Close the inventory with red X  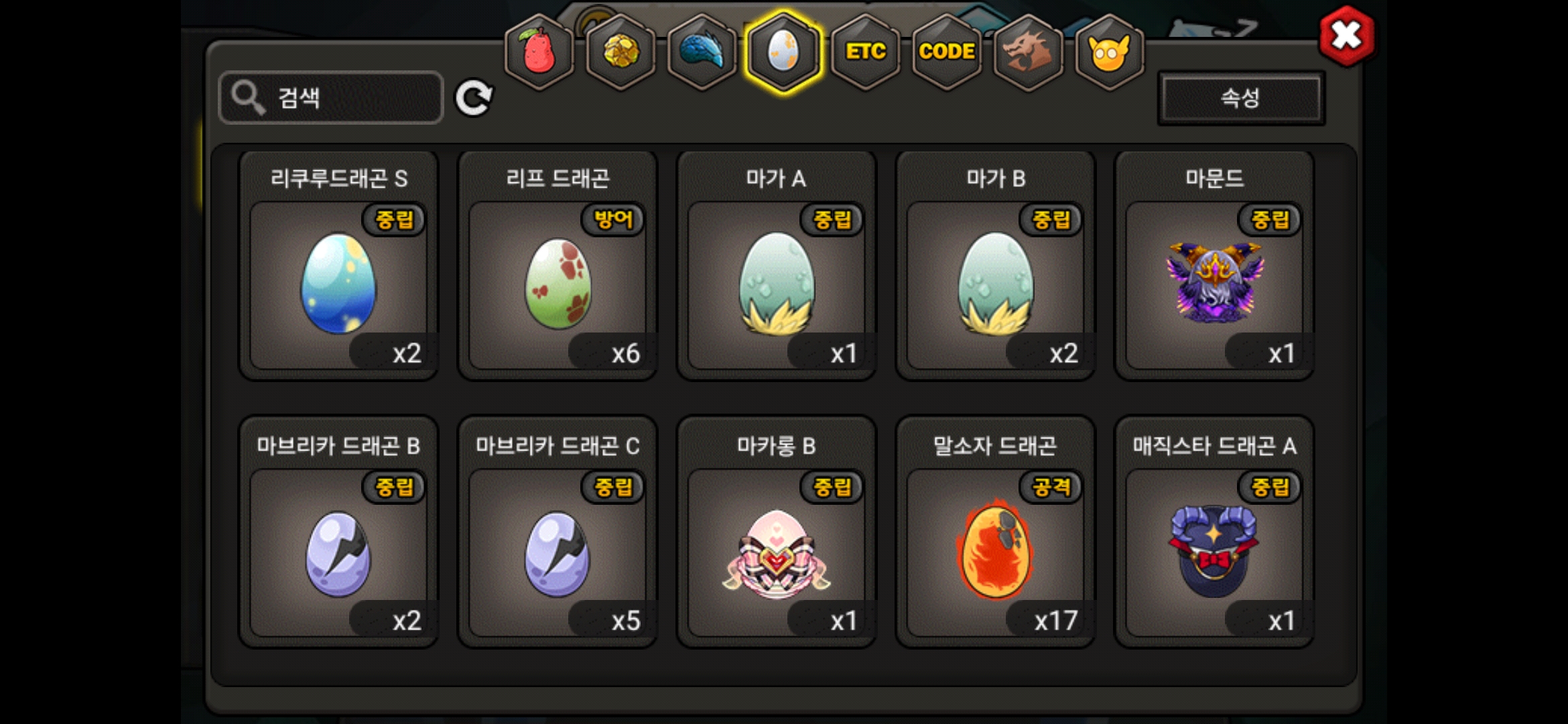click(x=1346, y=36)
